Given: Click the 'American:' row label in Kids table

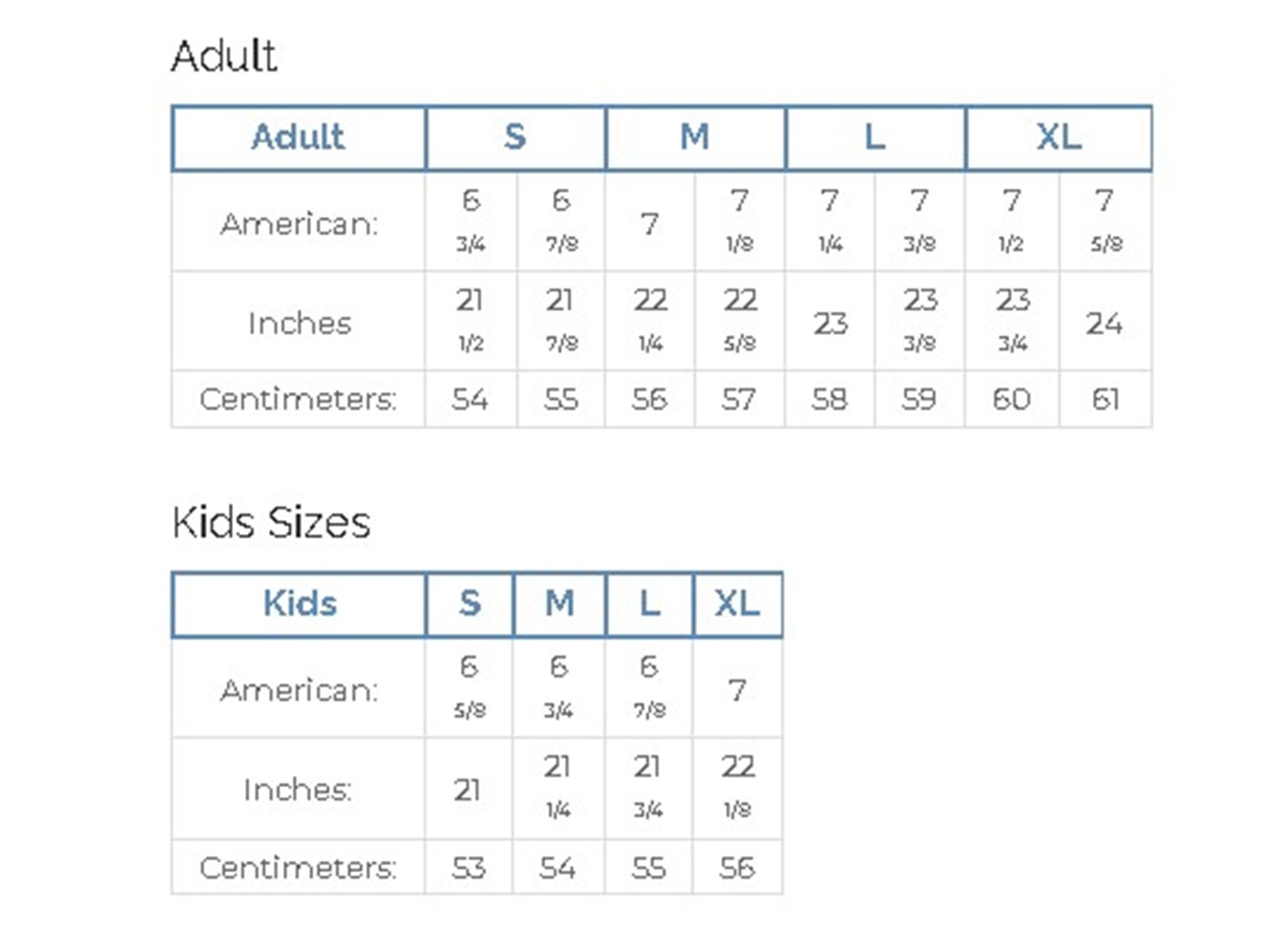Looking at the screenshot, I should (x=299, y=691).
